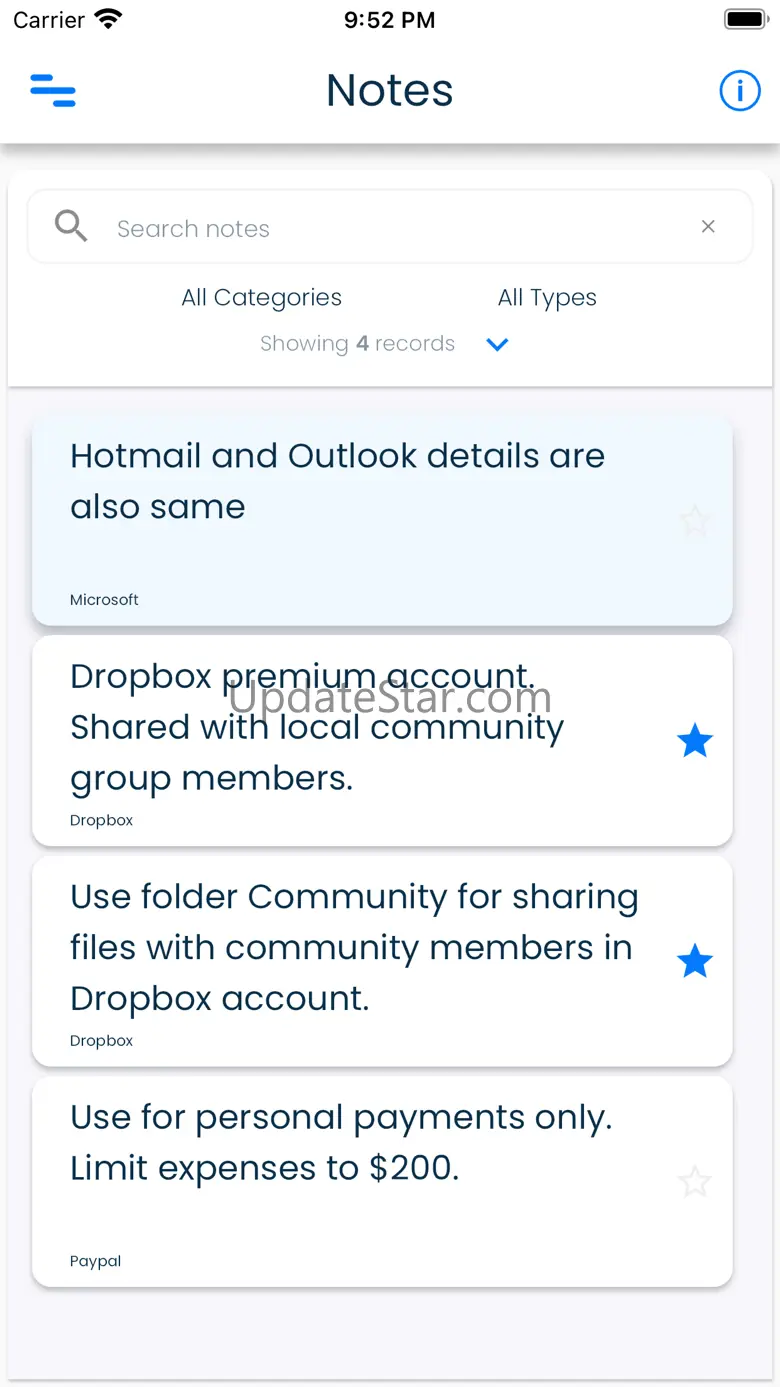Click the Showing 4 records text

click(x=357, y=343)
